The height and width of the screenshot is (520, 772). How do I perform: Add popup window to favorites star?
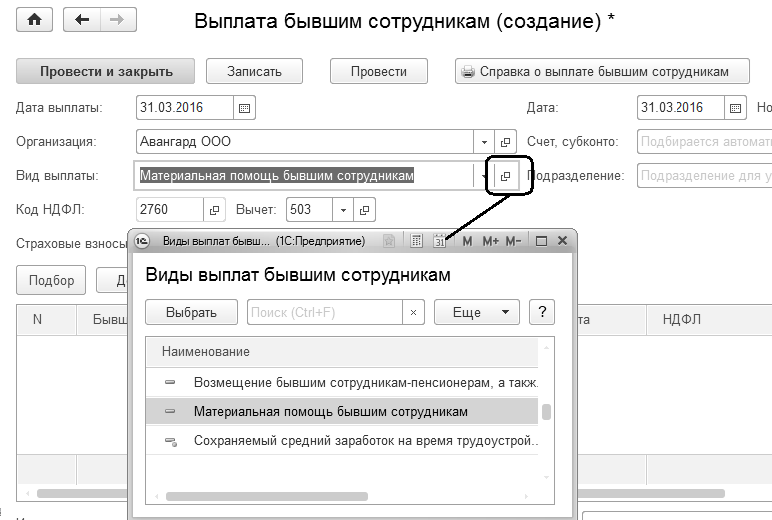pos(389,241)
